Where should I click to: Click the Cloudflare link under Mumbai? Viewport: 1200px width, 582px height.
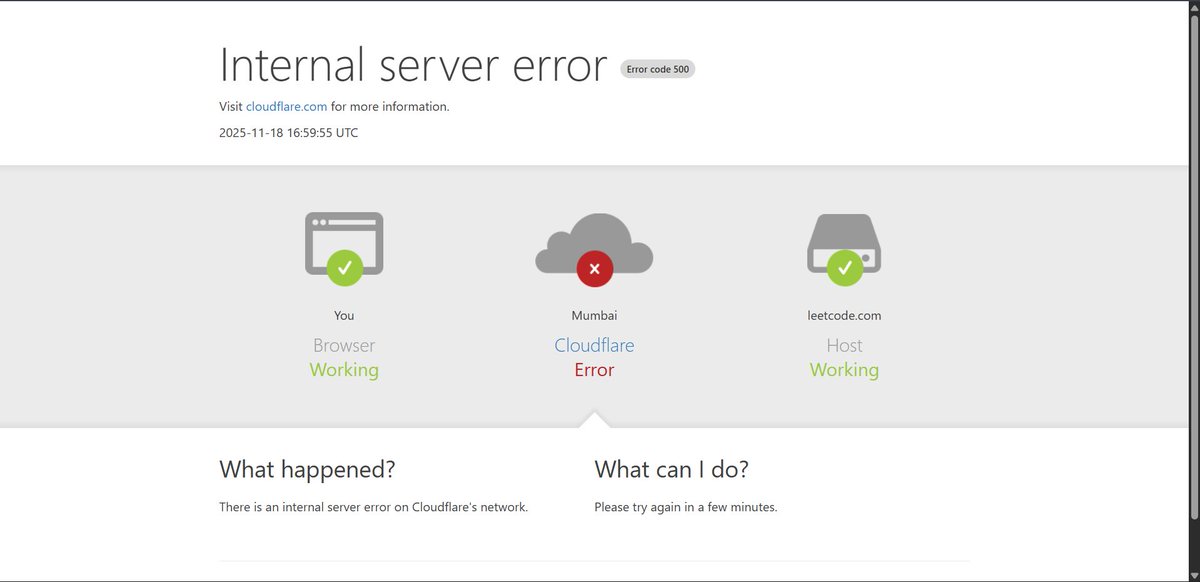594,345
